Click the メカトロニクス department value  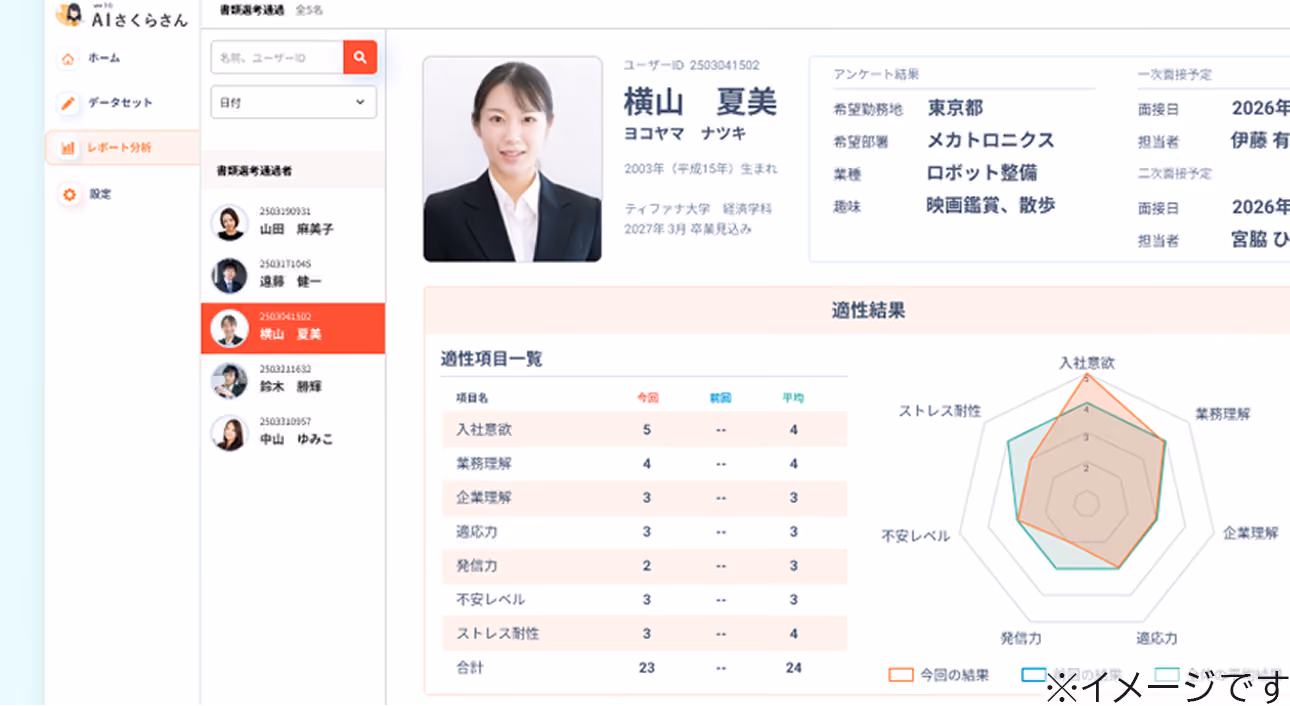990,140
